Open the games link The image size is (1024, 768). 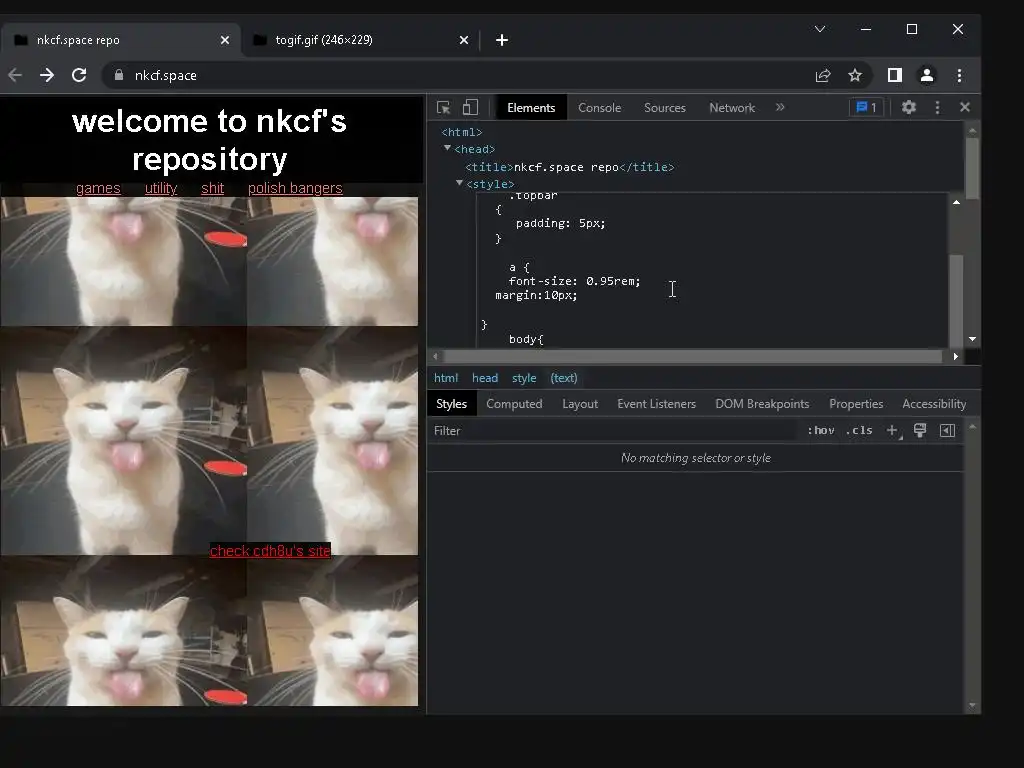click(x=98, y=188)
